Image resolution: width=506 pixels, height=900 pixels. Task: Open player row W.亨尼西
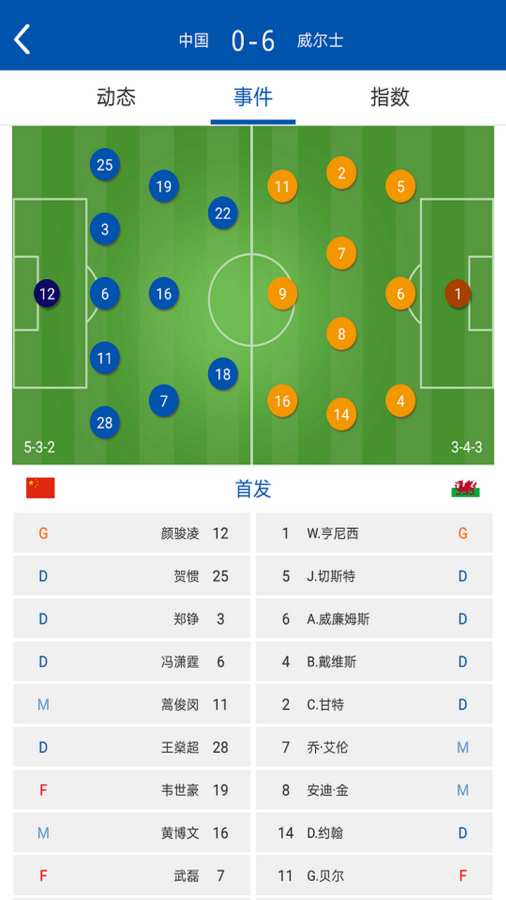[x=374, y=533]
